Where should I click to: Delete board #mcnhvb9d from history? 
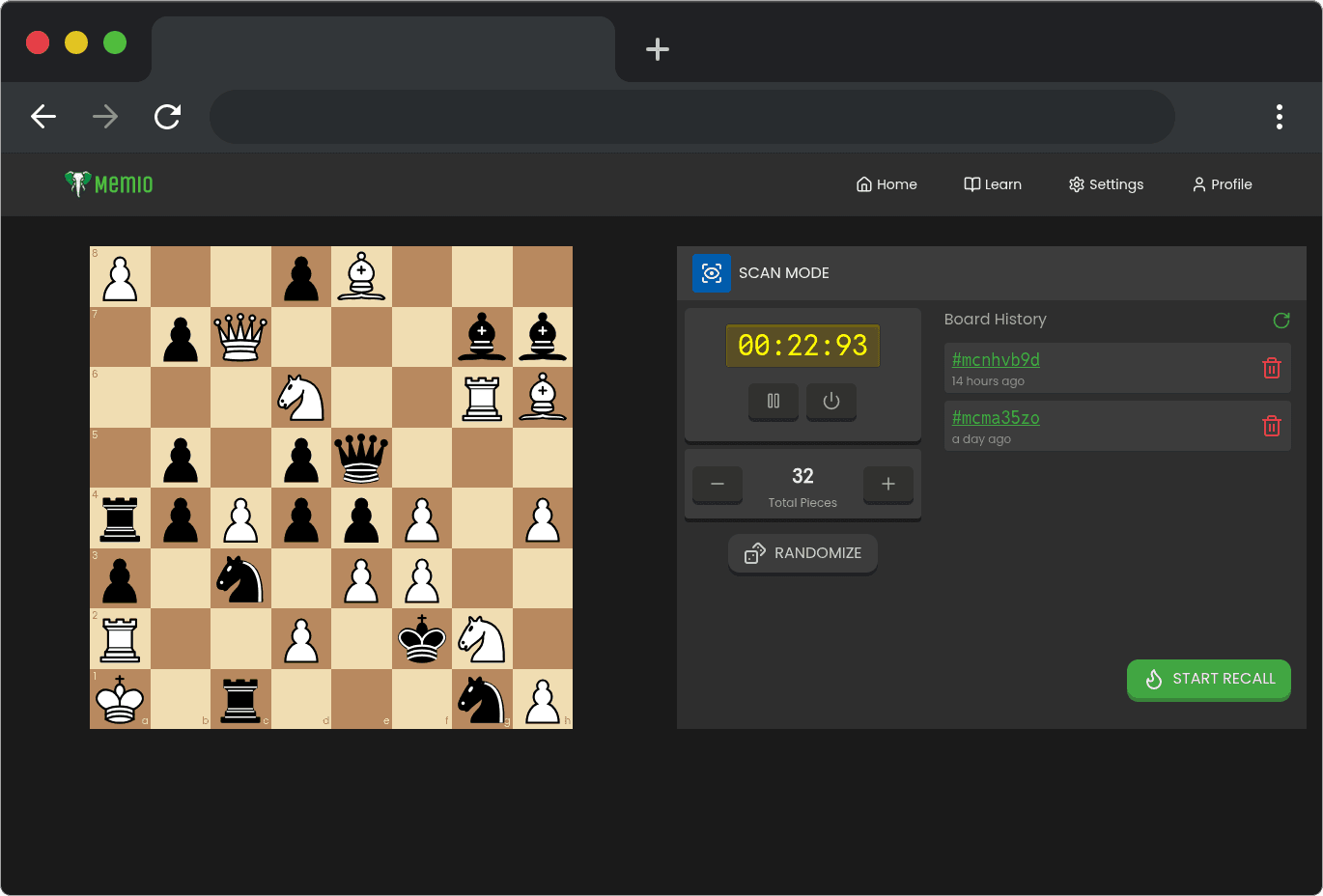1272,368
